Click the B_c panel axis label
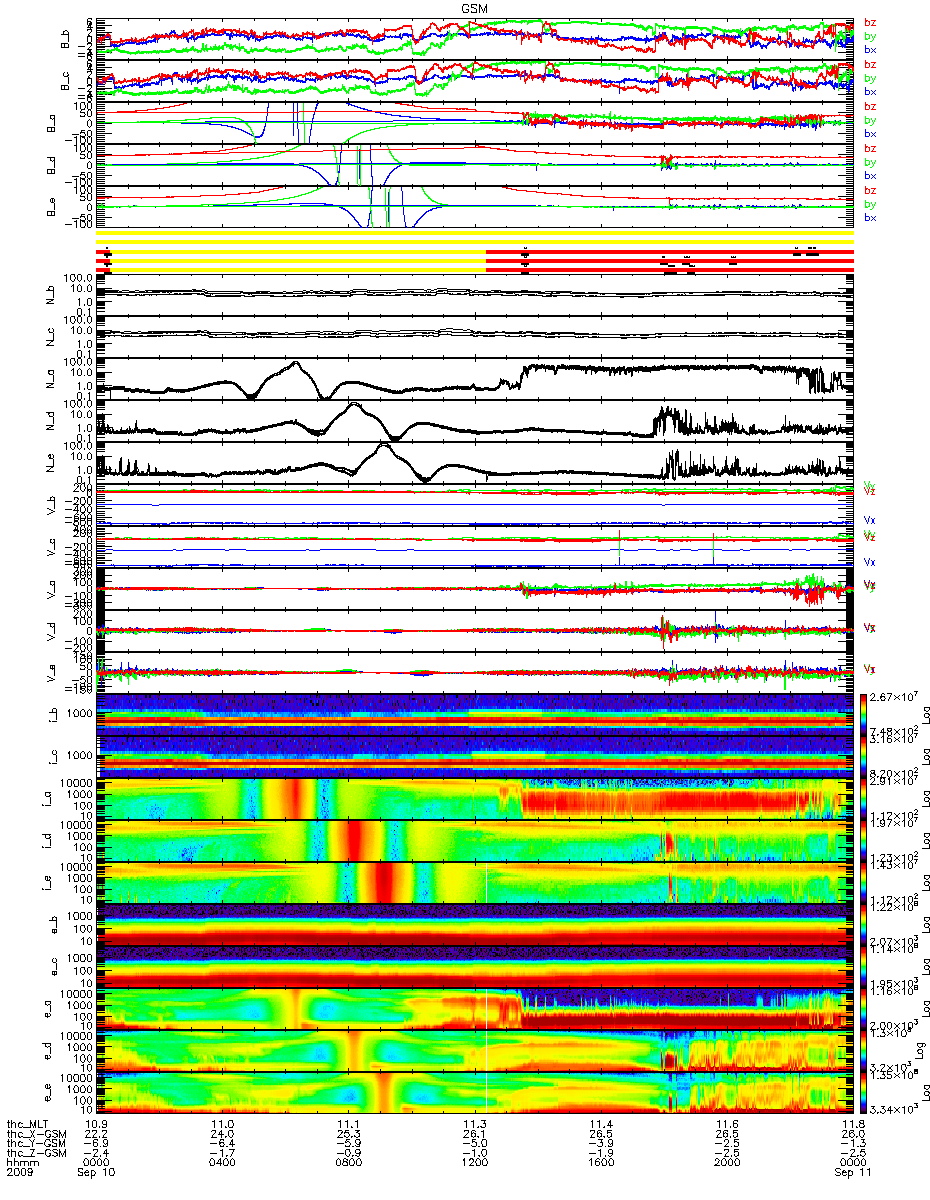 click(x=65, y=80)
